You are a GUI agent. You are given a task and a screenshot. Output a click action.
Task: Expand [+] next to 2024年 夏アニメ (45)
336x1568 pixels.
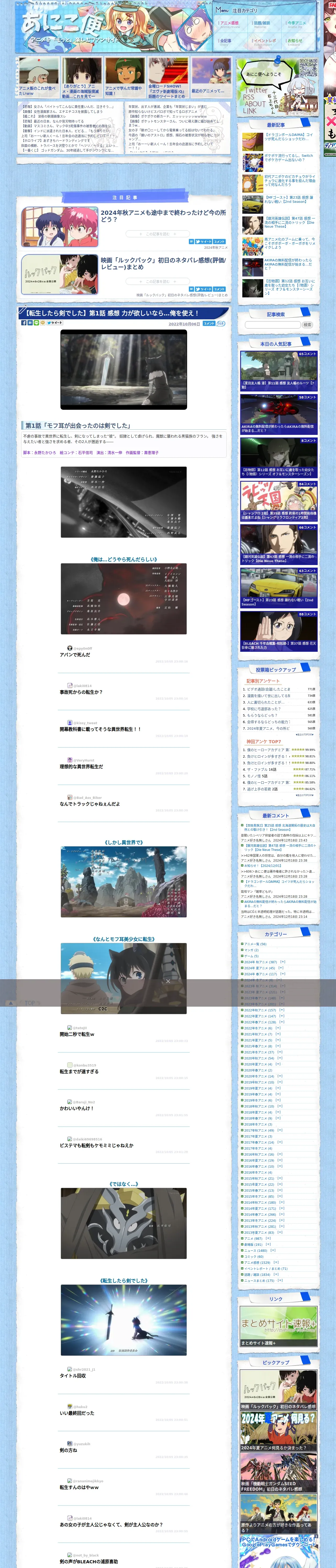(281, 968)
